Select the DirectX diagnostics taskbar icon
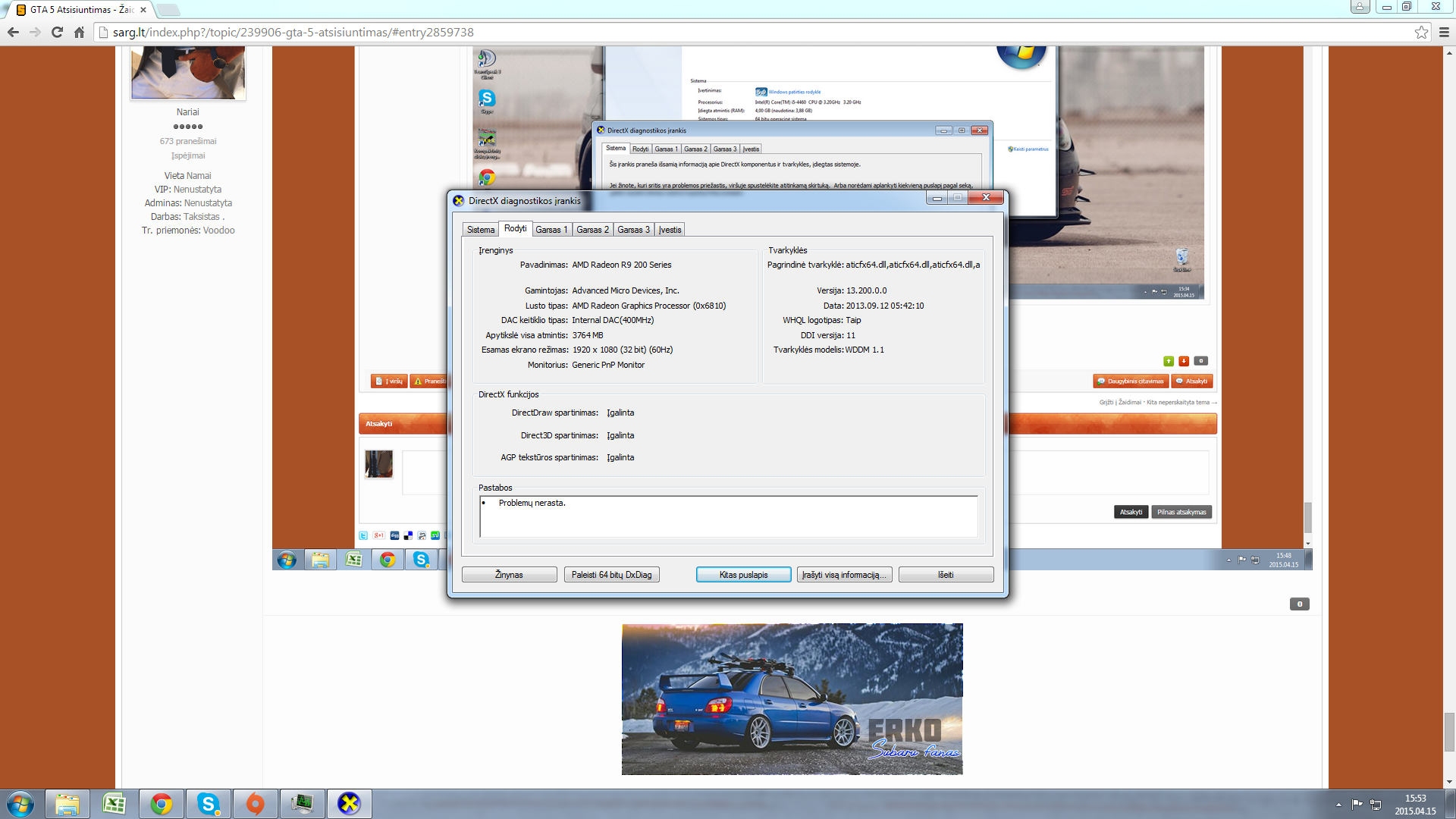The height and width of the screenshot is (819, 1456). click(x=349, y=804)
